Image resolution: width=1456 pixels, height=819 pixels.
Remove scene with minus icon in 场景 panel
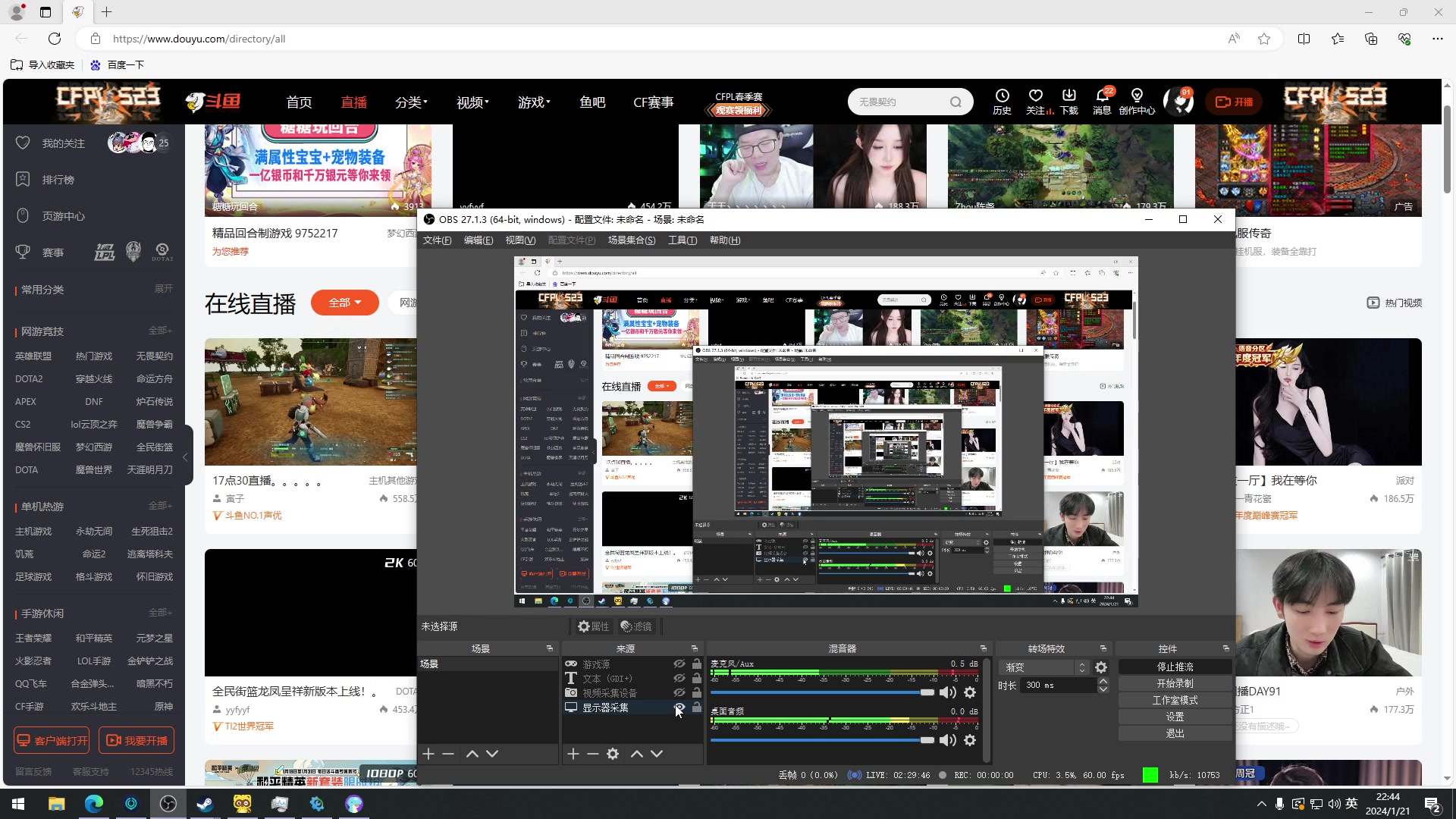pos(448,754)
